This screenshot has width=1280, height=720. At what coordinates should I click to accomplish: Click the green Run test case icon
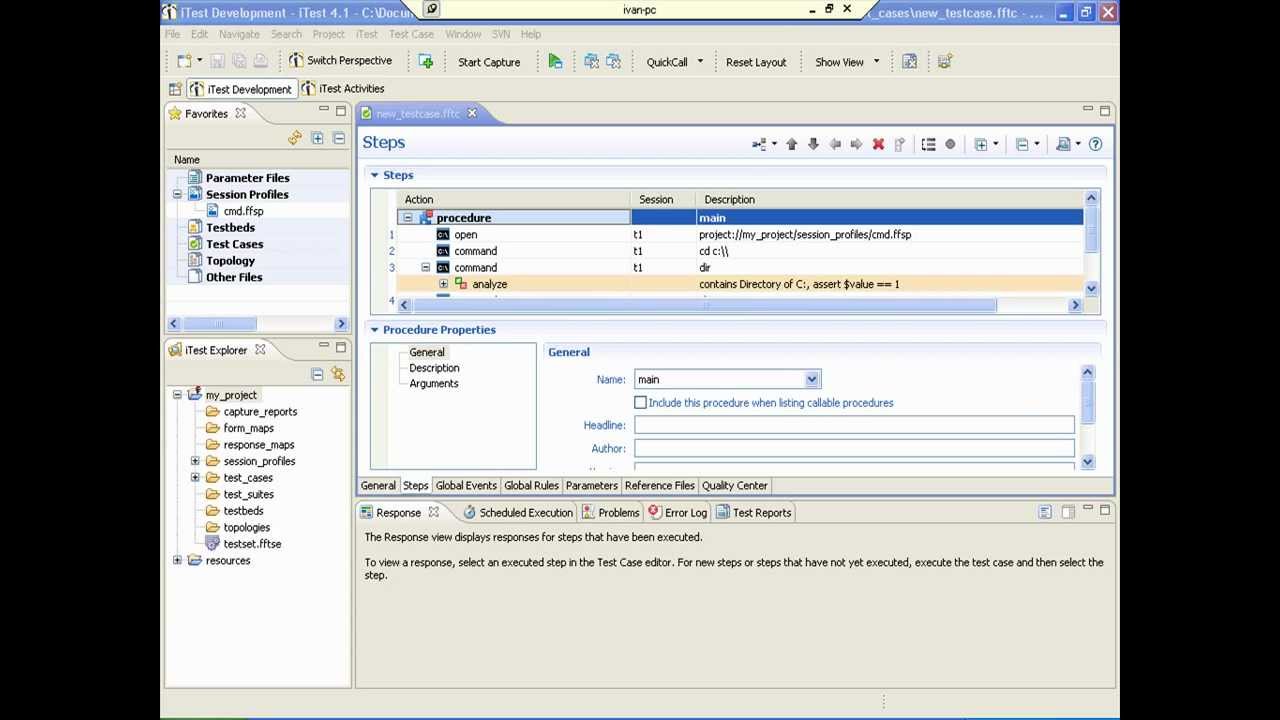coord(555,61)
